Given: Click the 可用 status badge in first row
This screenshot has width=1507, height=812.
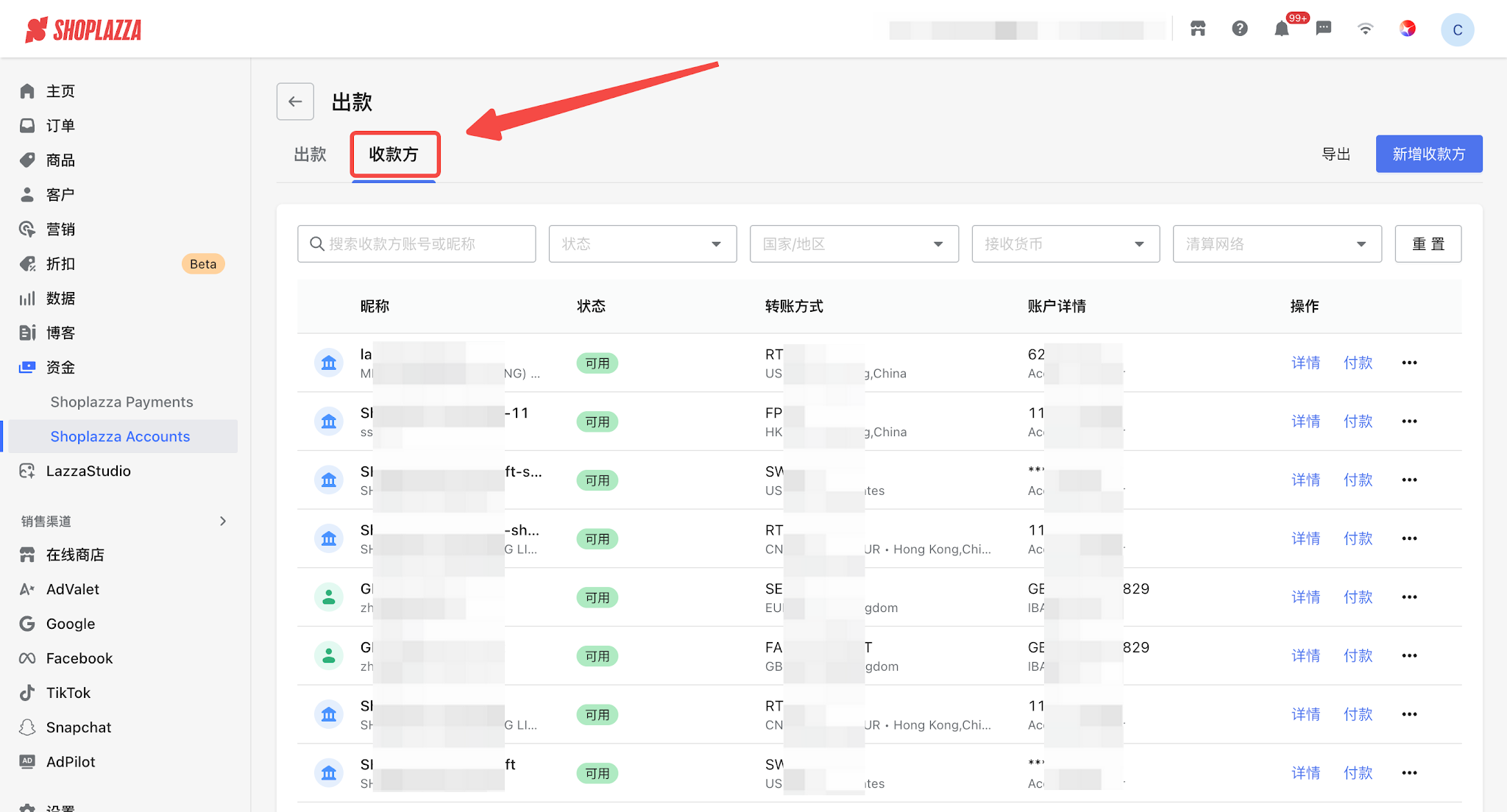Looking at the screenshot, I should 597,363.
